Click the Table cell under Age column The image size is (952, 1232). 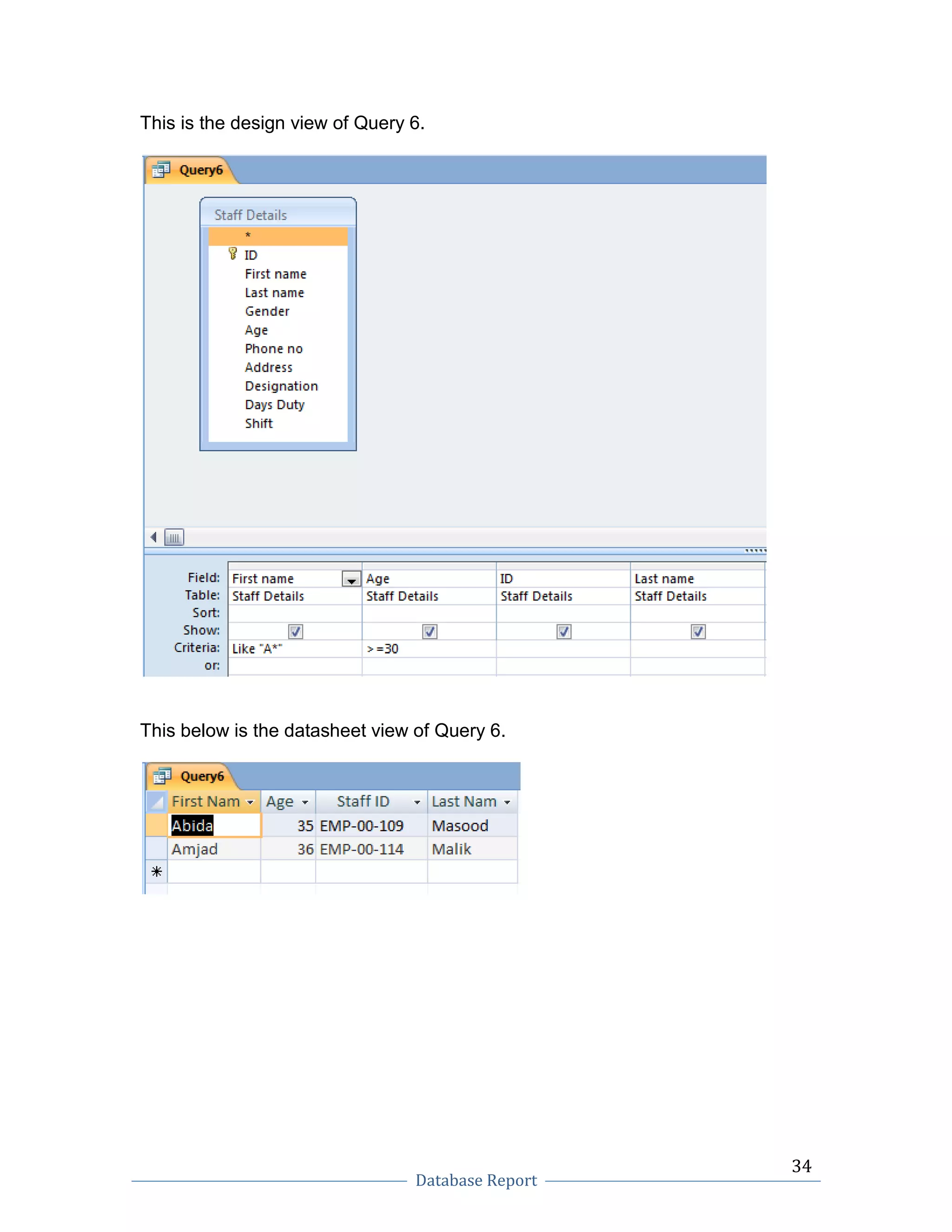pos(429,596)
